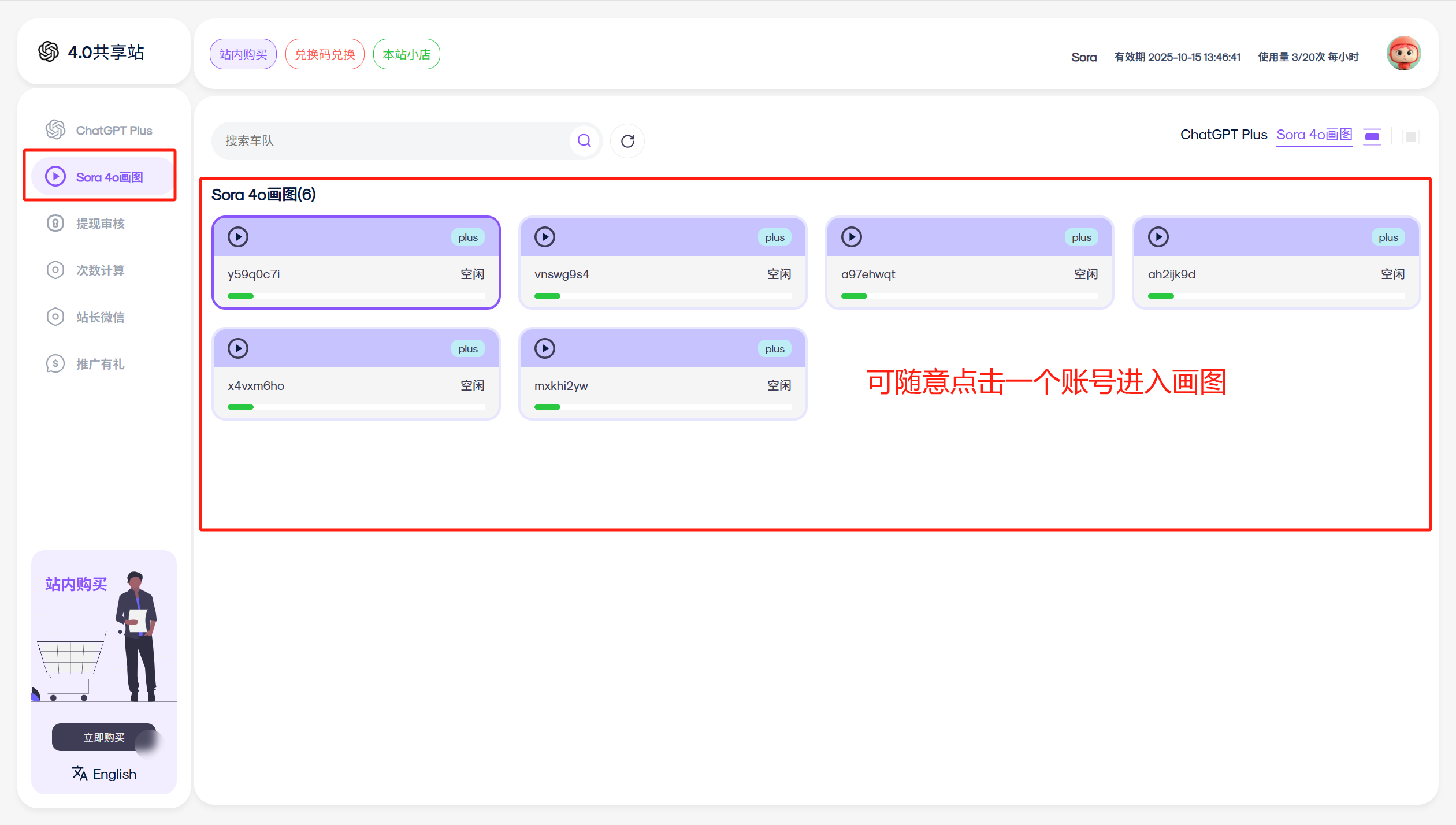
Task: Open the user avatar at top right
Action: [1404, 54]
